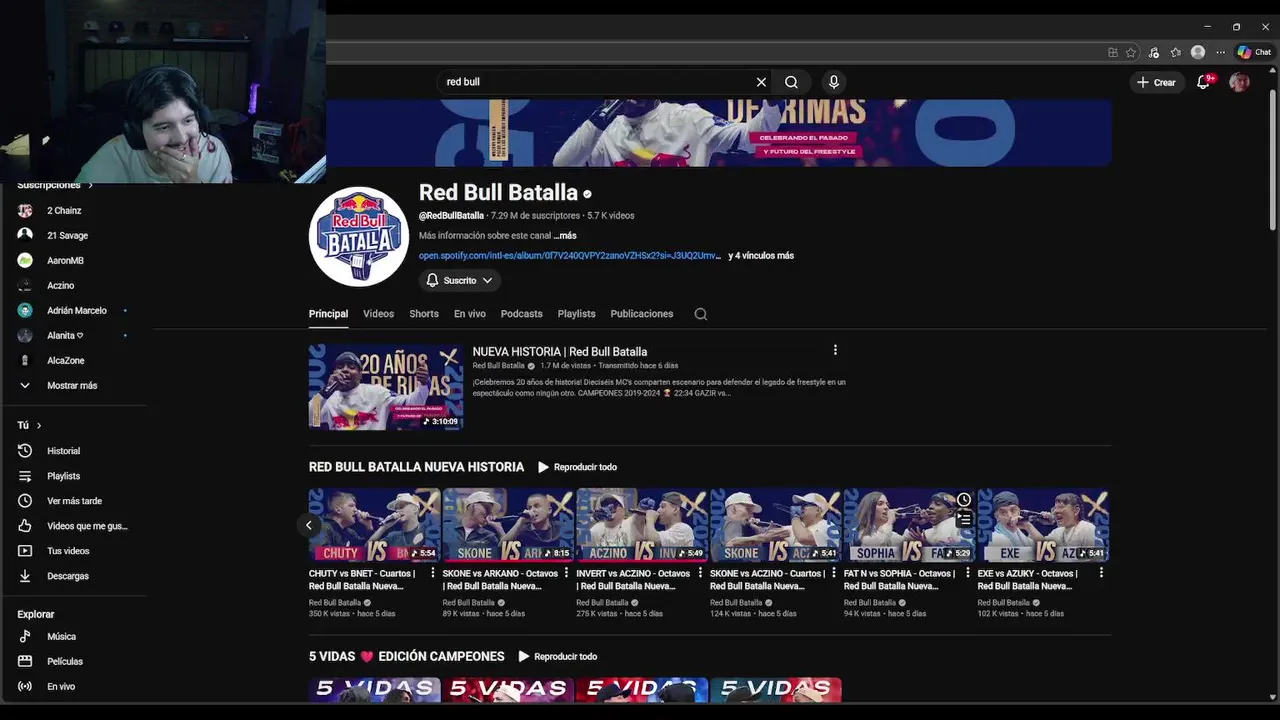Open CHUTY vs BNET video thumbnail
Screen dimensions: 1280x720
click(374, 525)
